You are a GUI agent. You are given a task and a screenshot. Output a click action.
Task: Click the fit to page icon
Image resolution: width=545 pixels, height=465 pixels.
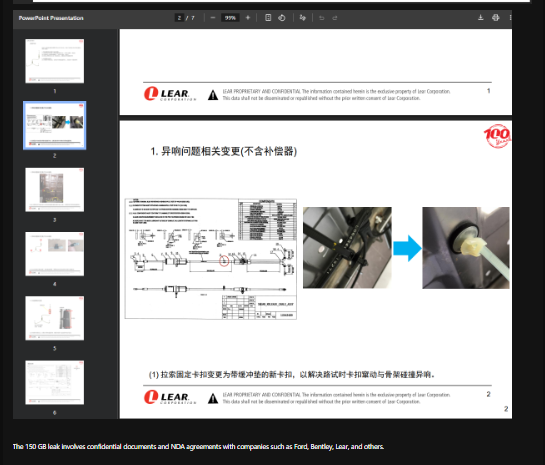[x=268, y=18]
